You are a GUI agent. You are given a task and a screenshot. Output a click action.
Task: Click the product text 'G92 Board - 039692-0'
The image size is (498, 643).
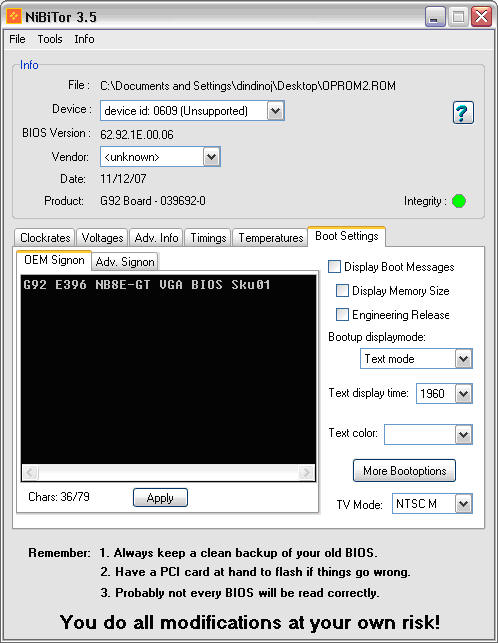[153, 201]
